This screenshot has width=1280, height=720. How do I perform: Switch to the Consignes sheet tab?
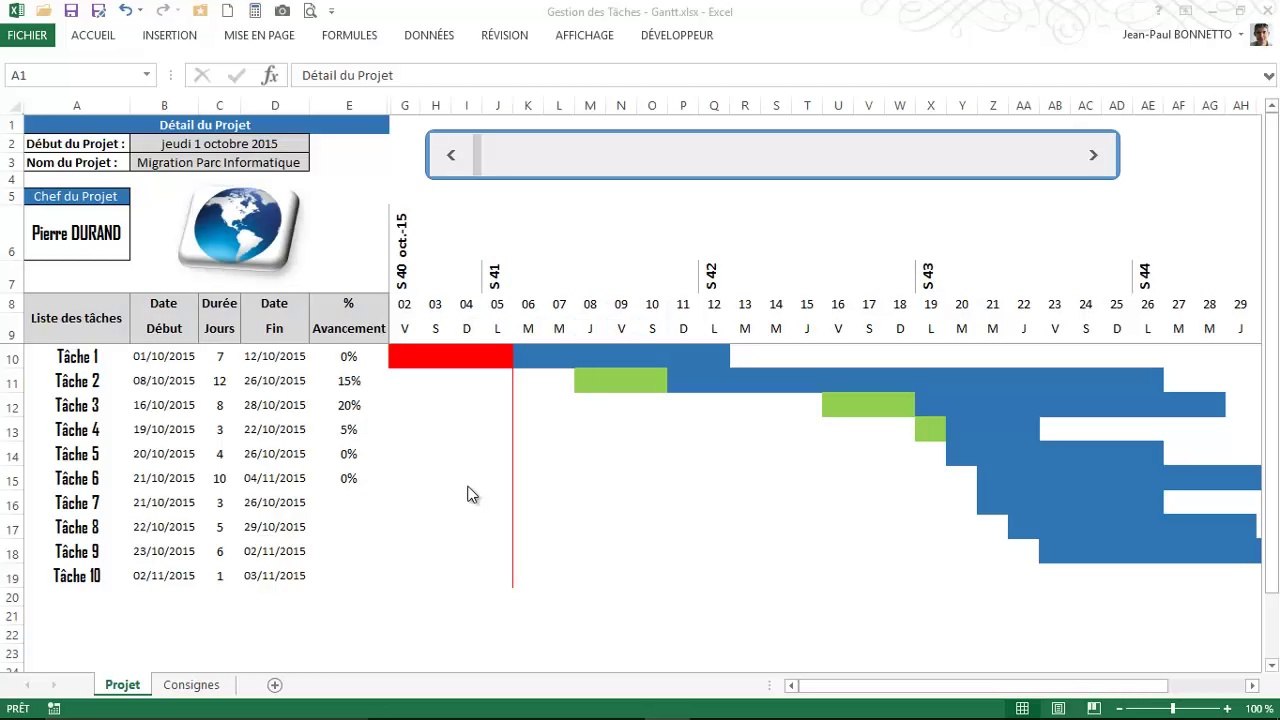191,685
